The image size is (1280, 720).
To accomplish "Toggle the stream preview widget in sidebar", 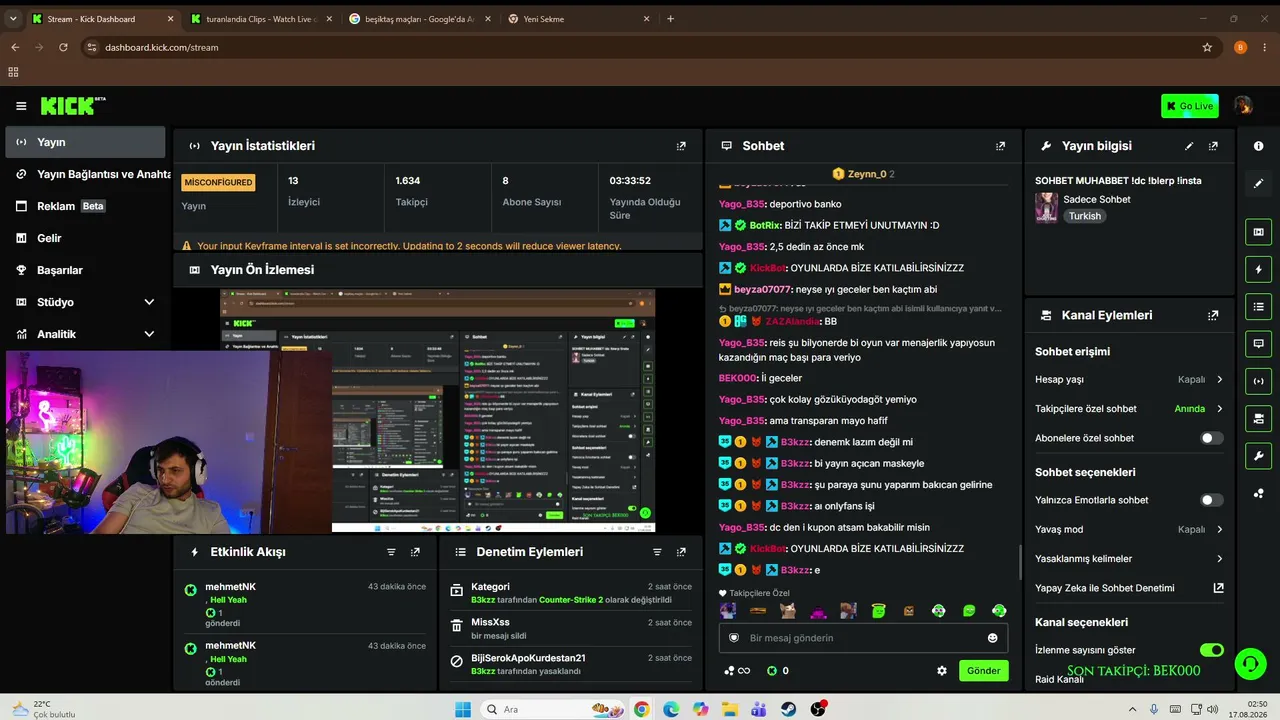I will pyautogui.click(x=1259, y=232).
